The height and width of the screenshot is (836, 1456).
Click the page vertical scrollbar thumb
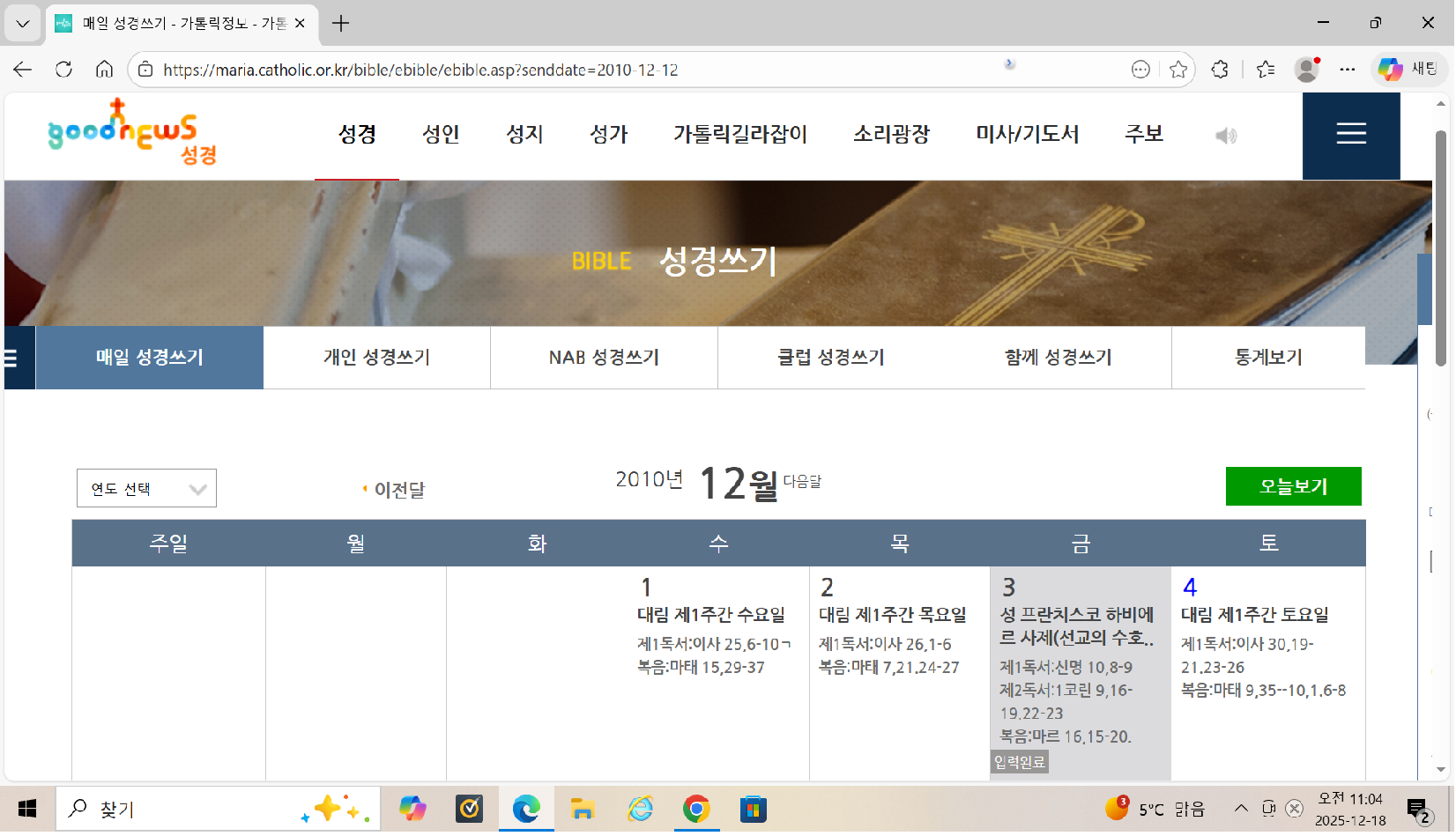point(1440,247)
